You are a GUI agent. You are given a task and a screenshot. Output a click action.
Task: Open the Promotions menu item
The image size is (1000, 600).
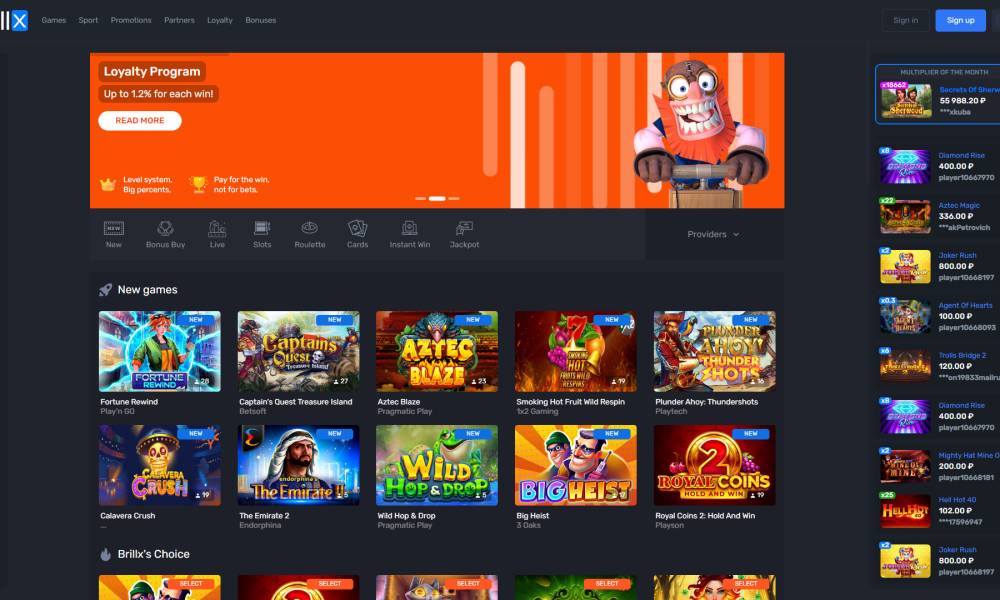click(x=131, y=20)
